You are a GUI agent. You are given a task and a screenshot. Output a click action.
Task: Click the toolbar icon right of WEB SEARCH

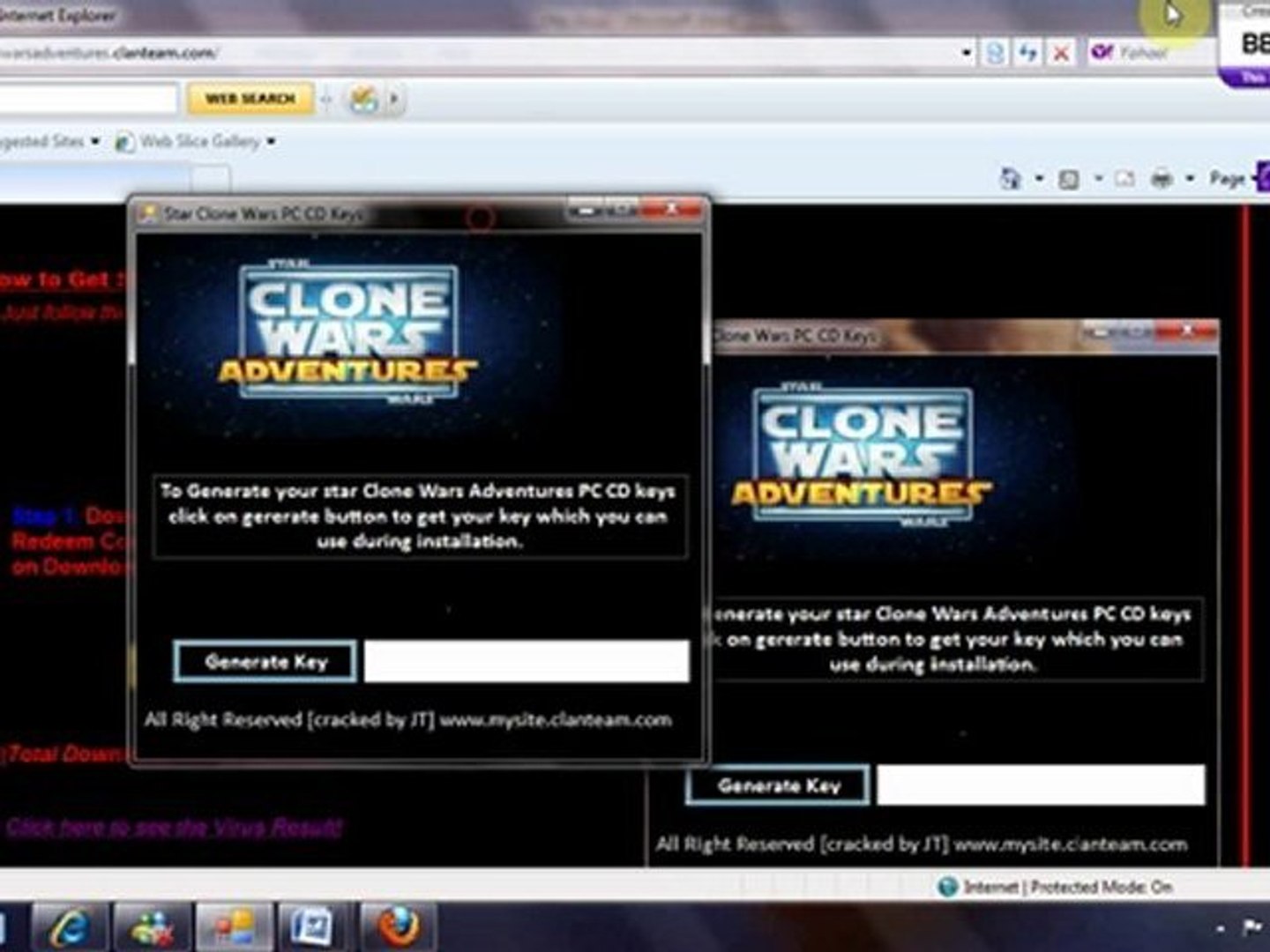(x=363, y=100)
